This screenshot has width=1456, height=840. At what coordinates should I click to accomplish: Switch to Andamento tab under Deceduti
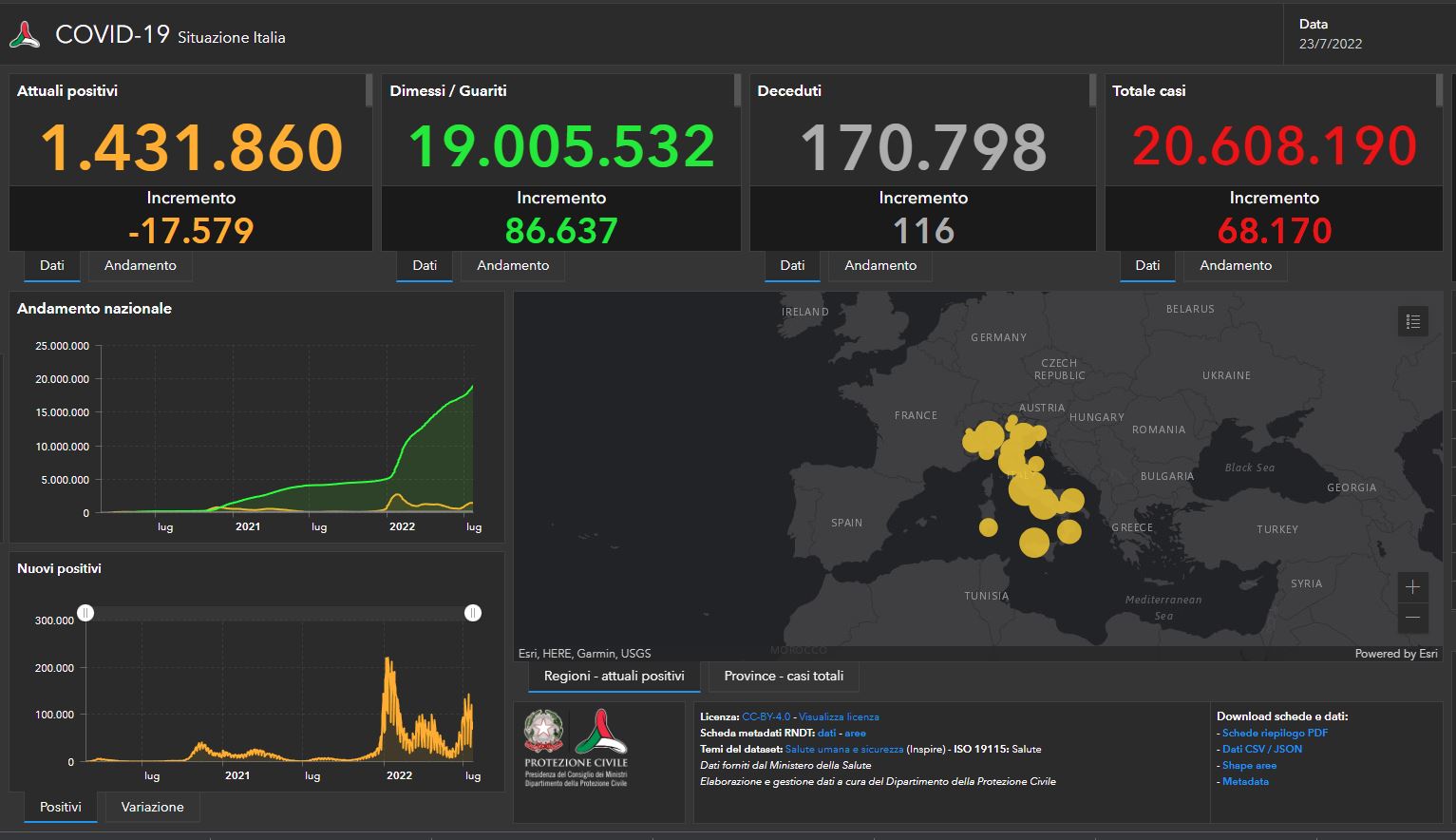[880, 266]
